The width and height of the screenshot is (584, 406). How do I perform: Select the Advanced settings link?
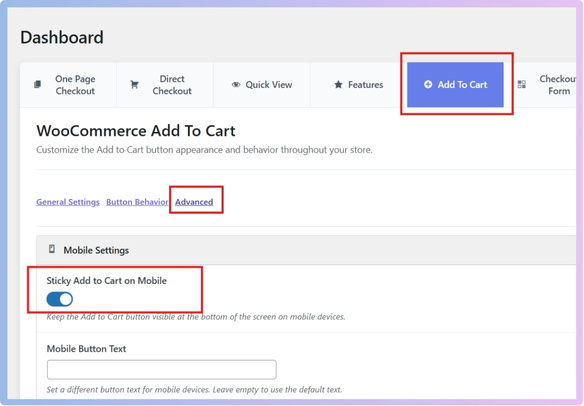point(194,202)
